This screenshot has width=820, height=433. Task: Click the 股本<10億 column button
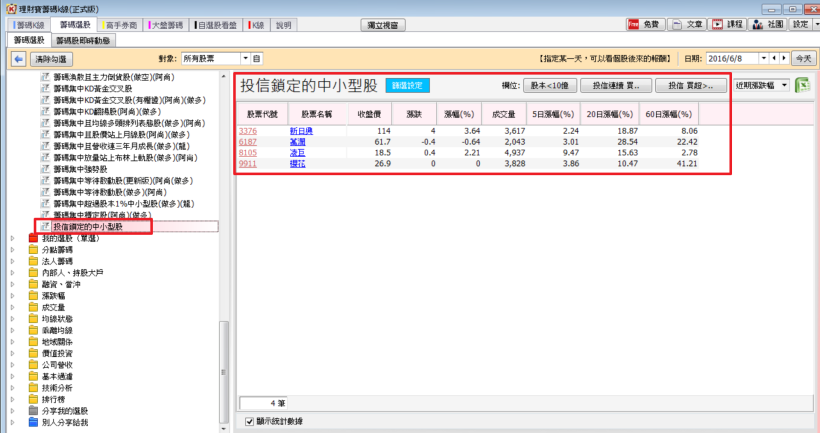[x=550, y=85]
